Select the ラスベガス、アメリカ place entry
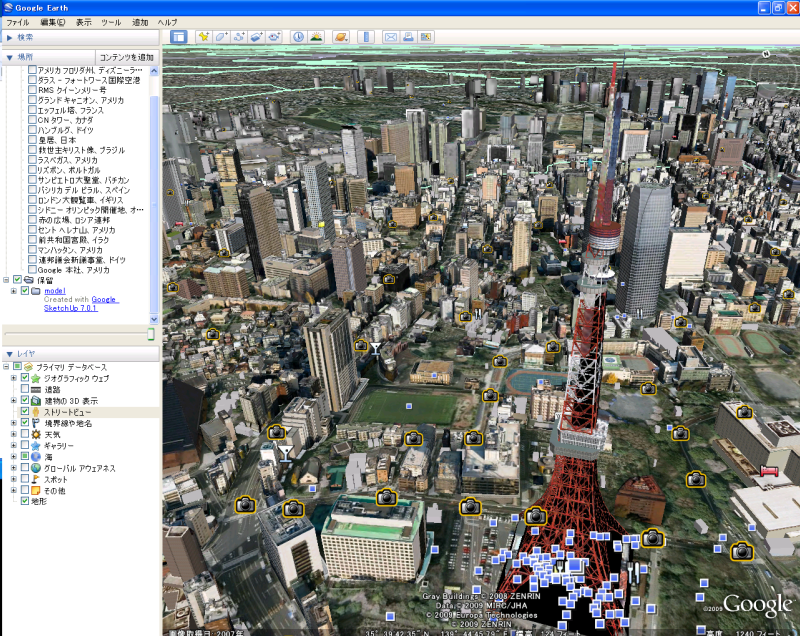This screenshot has width=800, height=636. (x=67, y=160)
